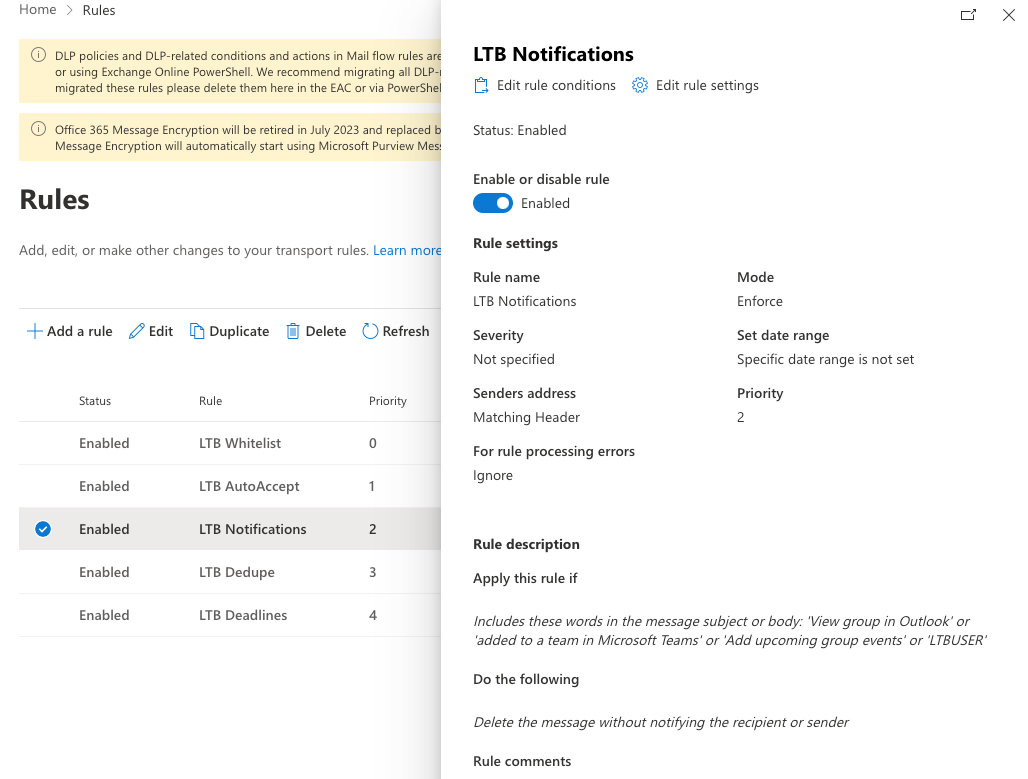Click the Edit rule conditions label

556,85
